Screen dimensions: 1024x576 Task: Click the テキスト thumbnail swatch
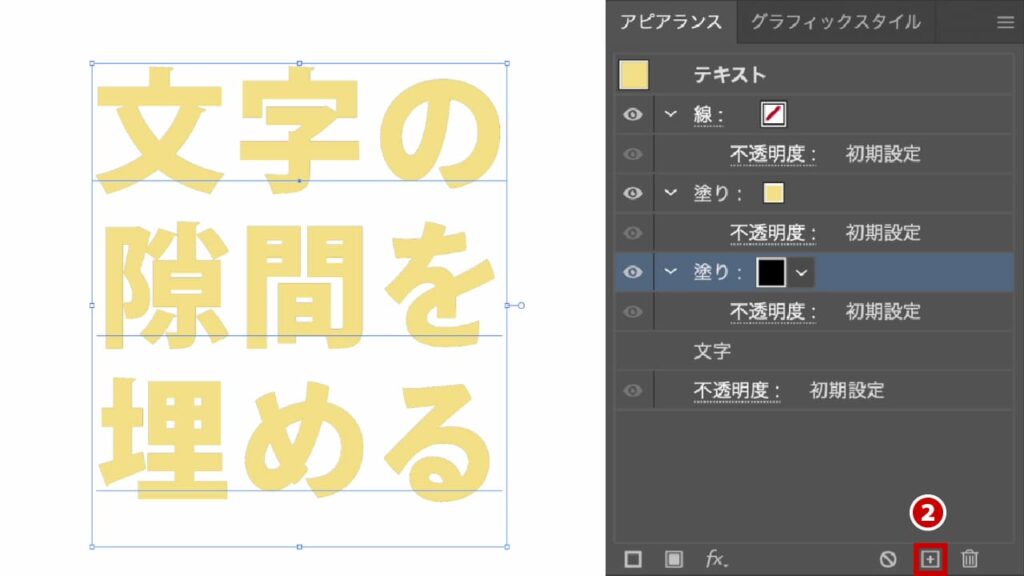633,74
